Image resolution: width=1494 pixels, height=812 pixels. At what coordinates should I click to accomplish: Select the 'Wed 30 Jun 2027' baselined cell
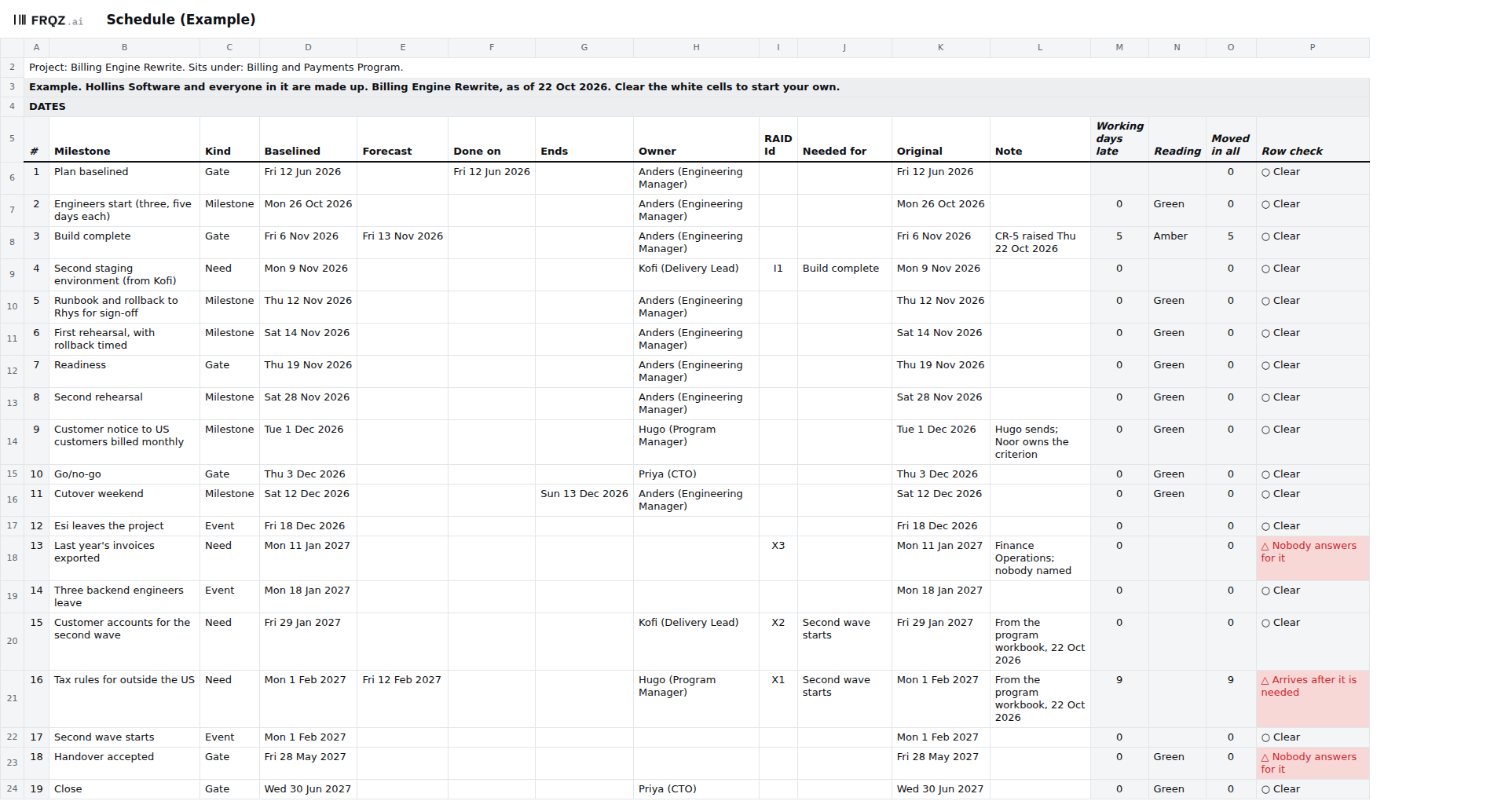pos(308,789)
